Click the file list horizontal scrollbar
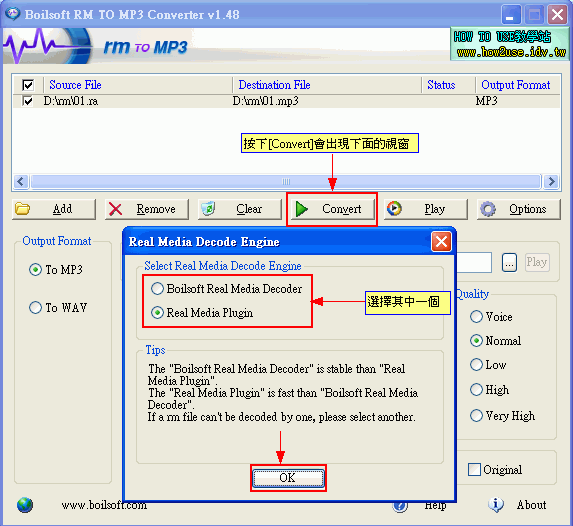The image size is (573, 526). point(286,182)
